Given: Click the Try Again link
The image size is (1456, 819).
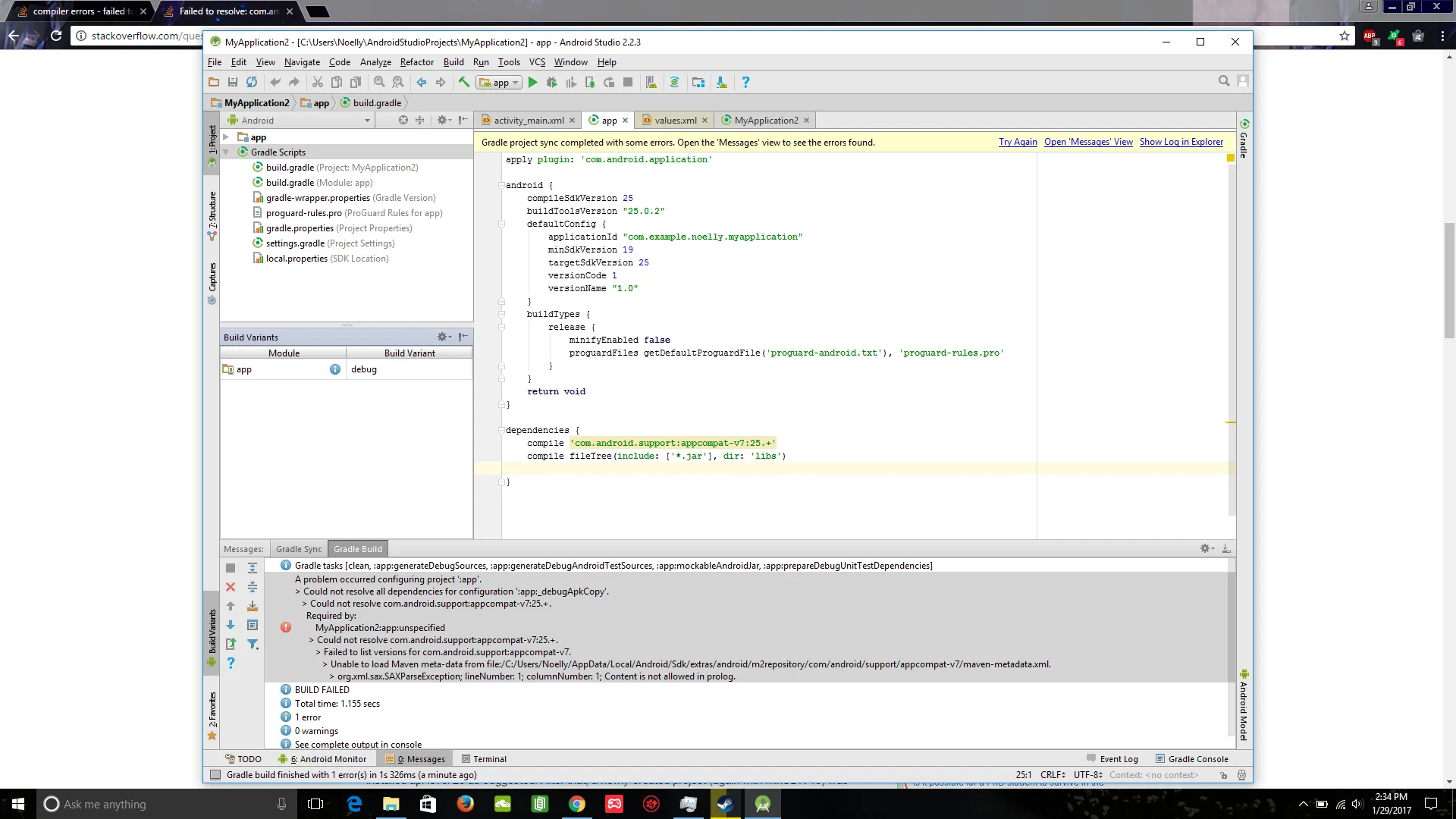Looking at the screenshot, I should [x=1017, y=142].
